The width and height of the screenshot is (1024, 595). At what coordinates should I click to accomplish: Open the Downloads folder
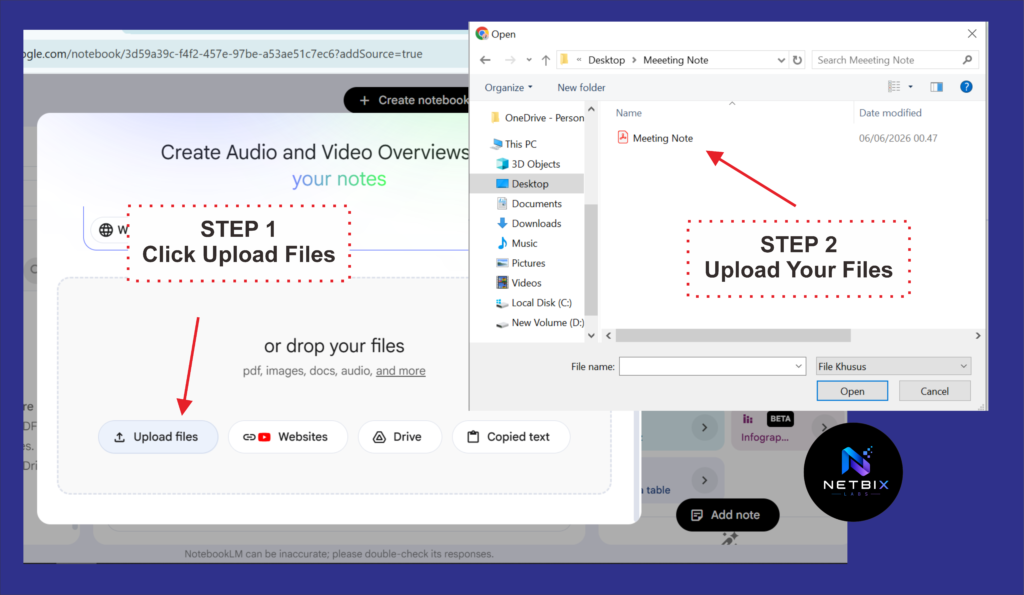click(529, 223)
